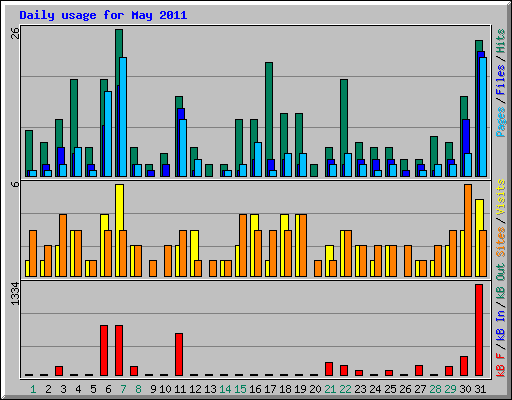Viewport: 512px width, 400px height.
Task: Click the tall orange Sites bar for day 30
Action: click(468, 230)
